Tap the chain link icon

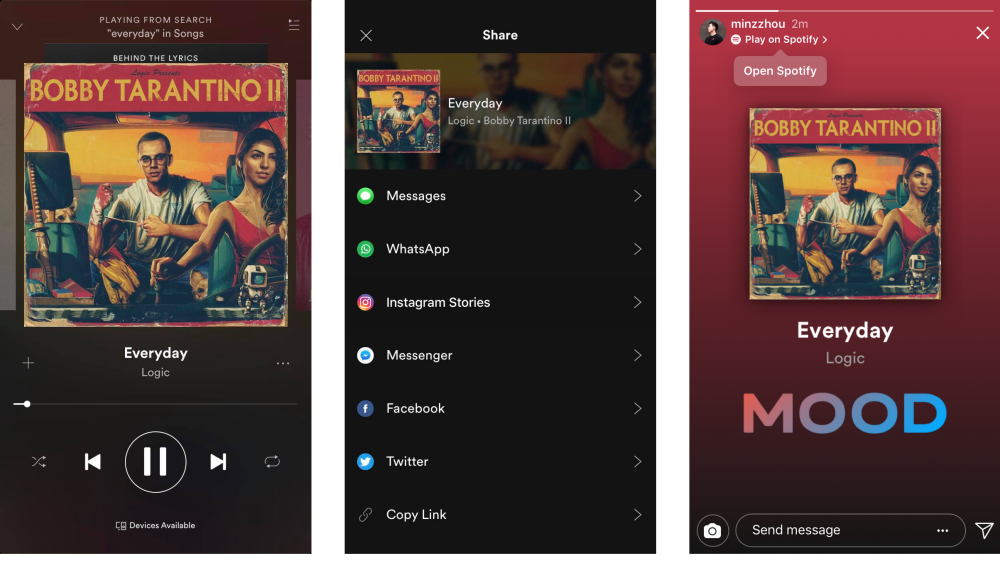click(365, 515)
